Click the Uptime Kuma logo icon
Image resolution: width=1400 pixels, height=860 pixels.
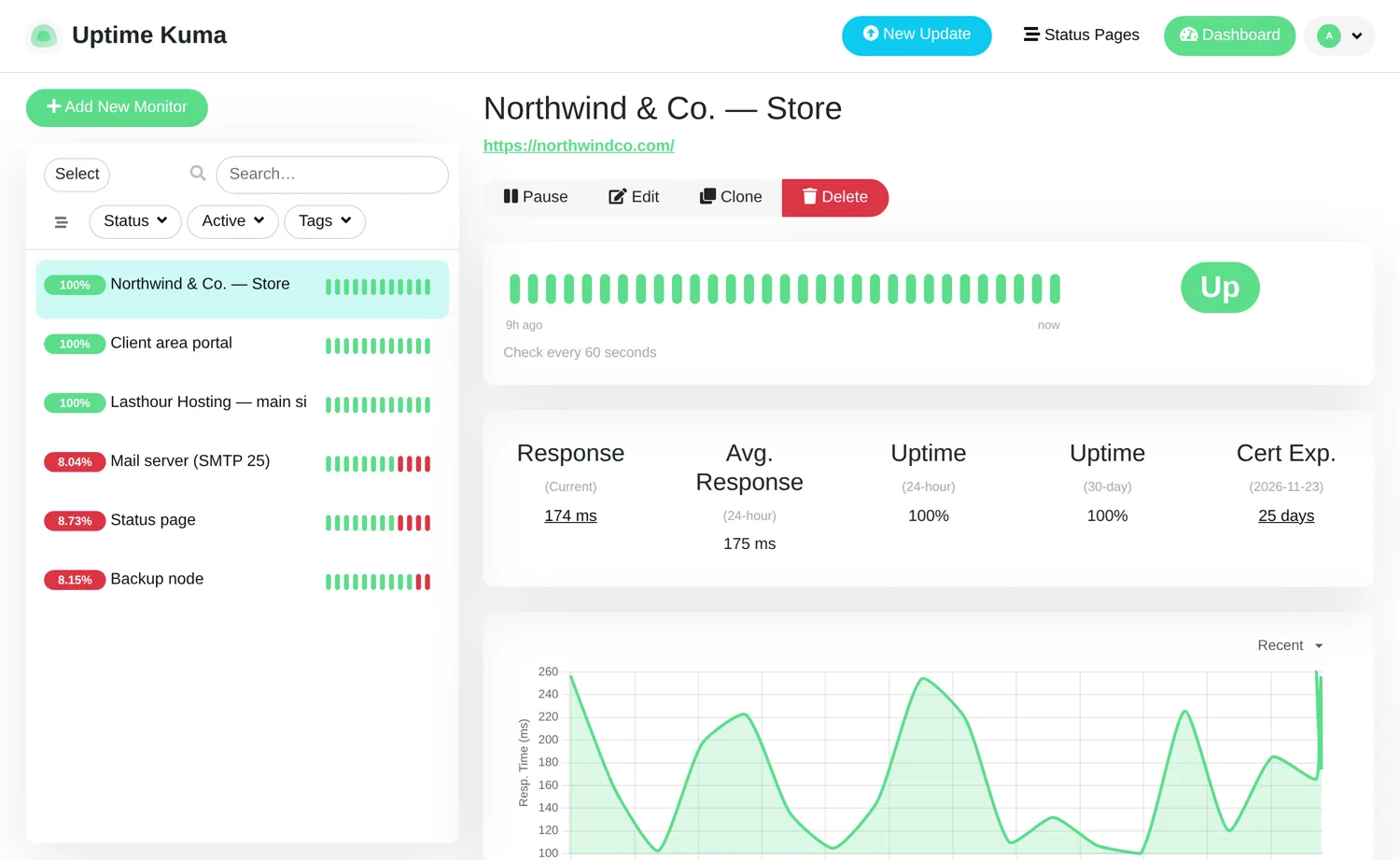(x=43, y=35)
